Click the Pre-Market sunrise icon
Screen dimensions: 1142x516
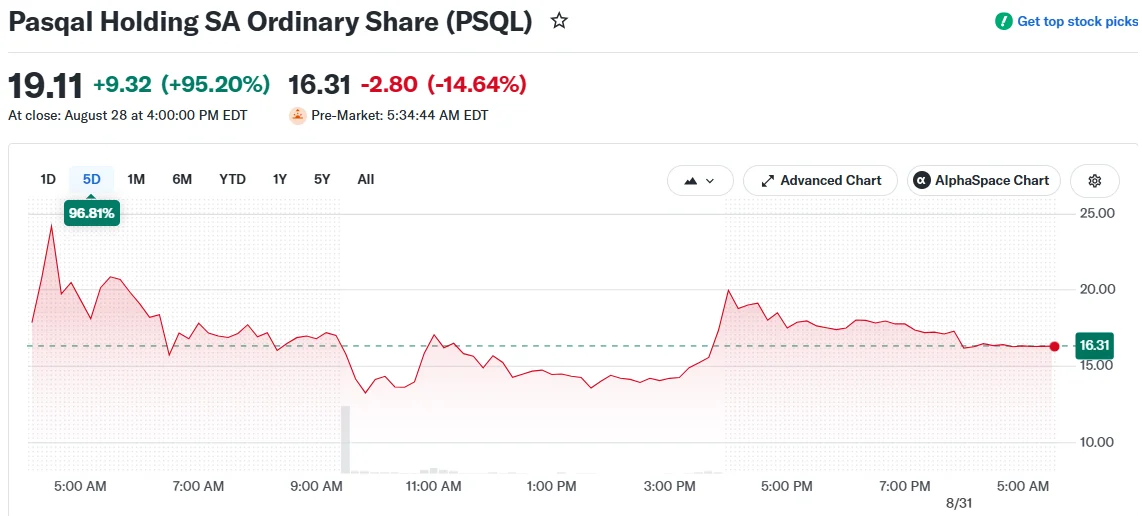click(297, 115)
